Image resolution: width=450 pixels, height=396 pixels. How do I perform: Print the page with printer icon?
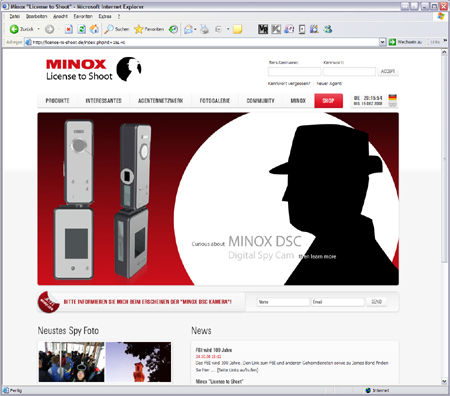pos(205,29)
